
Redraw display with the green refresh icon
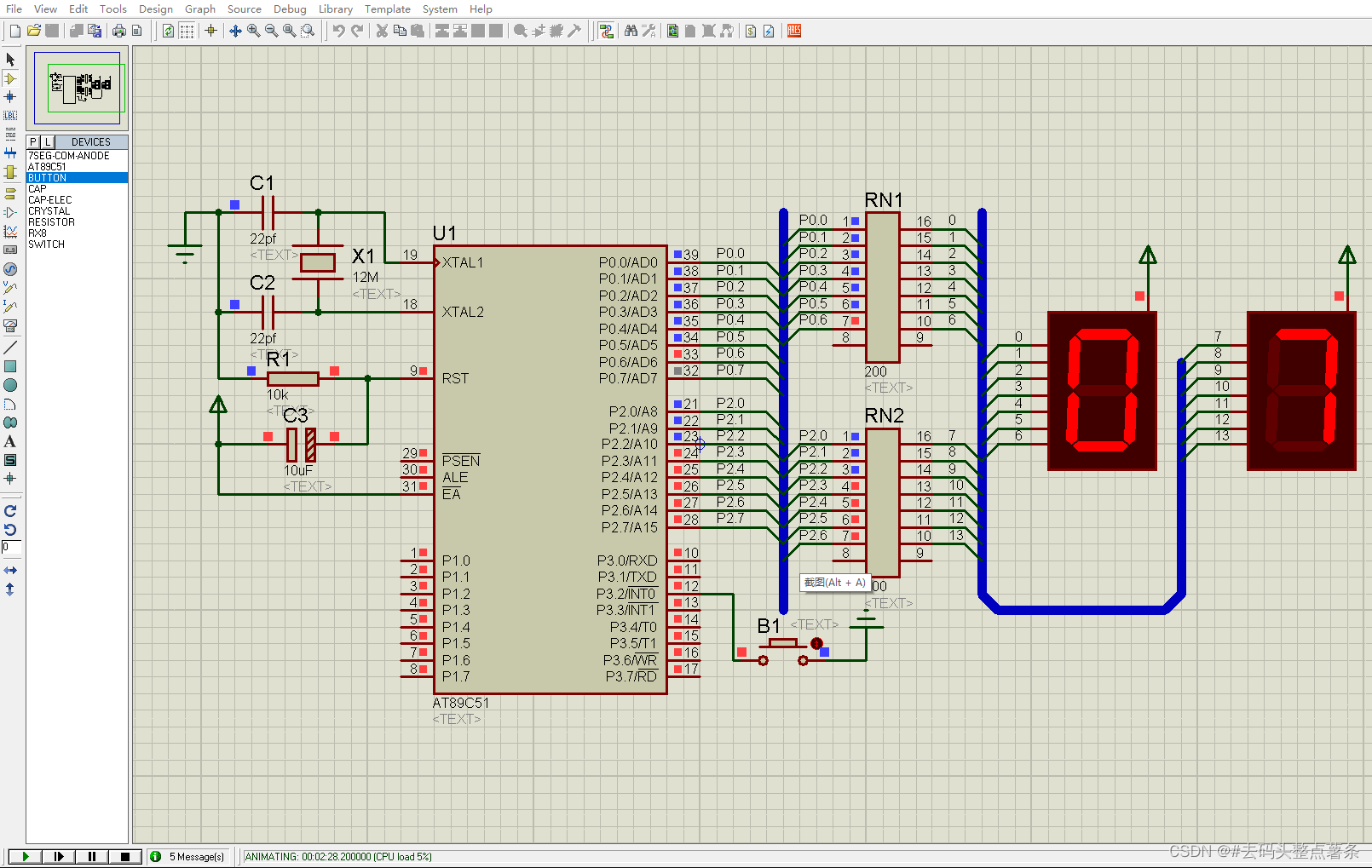point(168,31)
